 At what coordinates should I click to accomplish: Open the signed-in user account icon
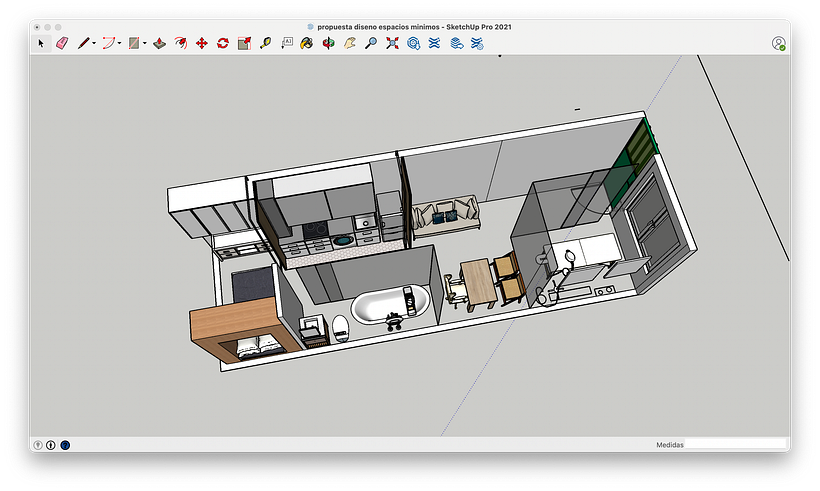click(x=779, y=43)
